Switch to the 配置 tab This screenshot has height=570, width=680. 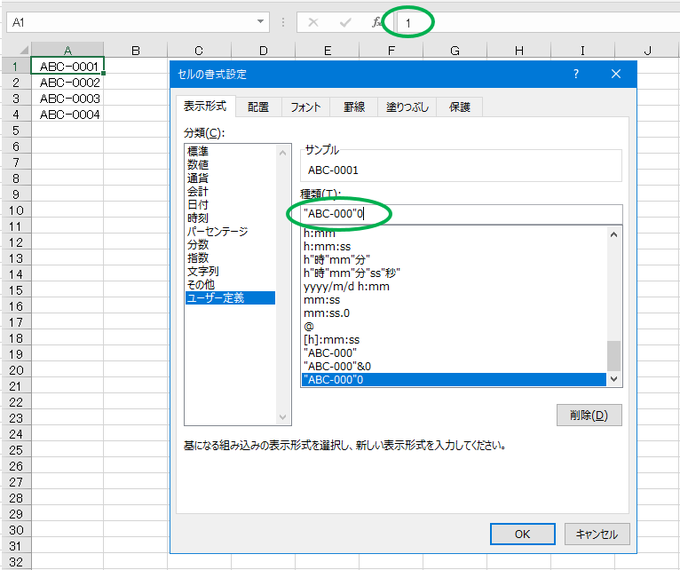[x=258, y=107]
